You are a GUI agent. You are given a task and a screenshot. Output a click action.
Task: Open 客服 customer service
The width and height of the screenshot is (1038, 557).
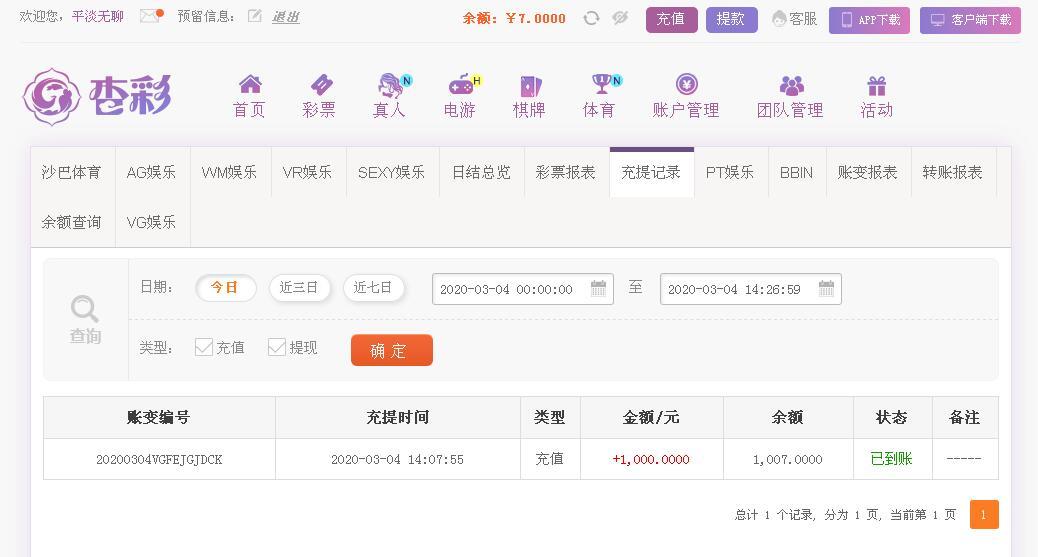(x=794, y=19)
